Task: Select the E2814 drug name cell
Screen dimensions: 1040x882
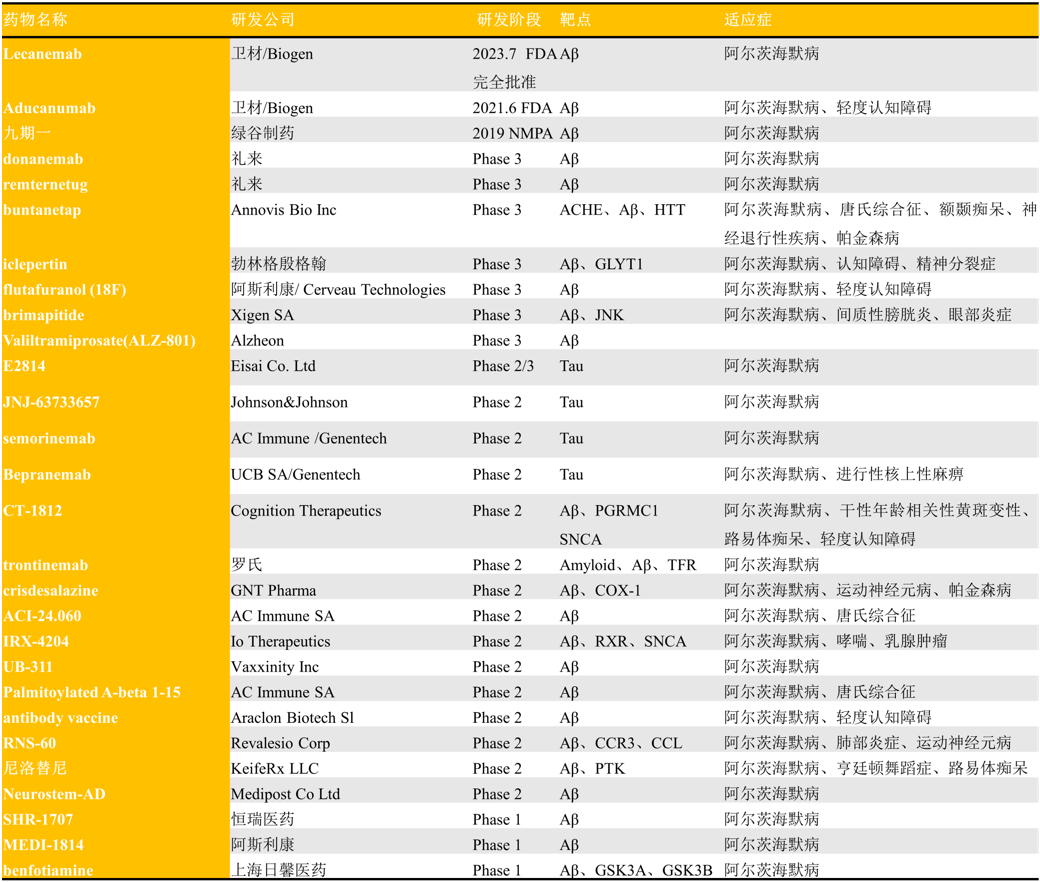Action: (x=25, y=366)
